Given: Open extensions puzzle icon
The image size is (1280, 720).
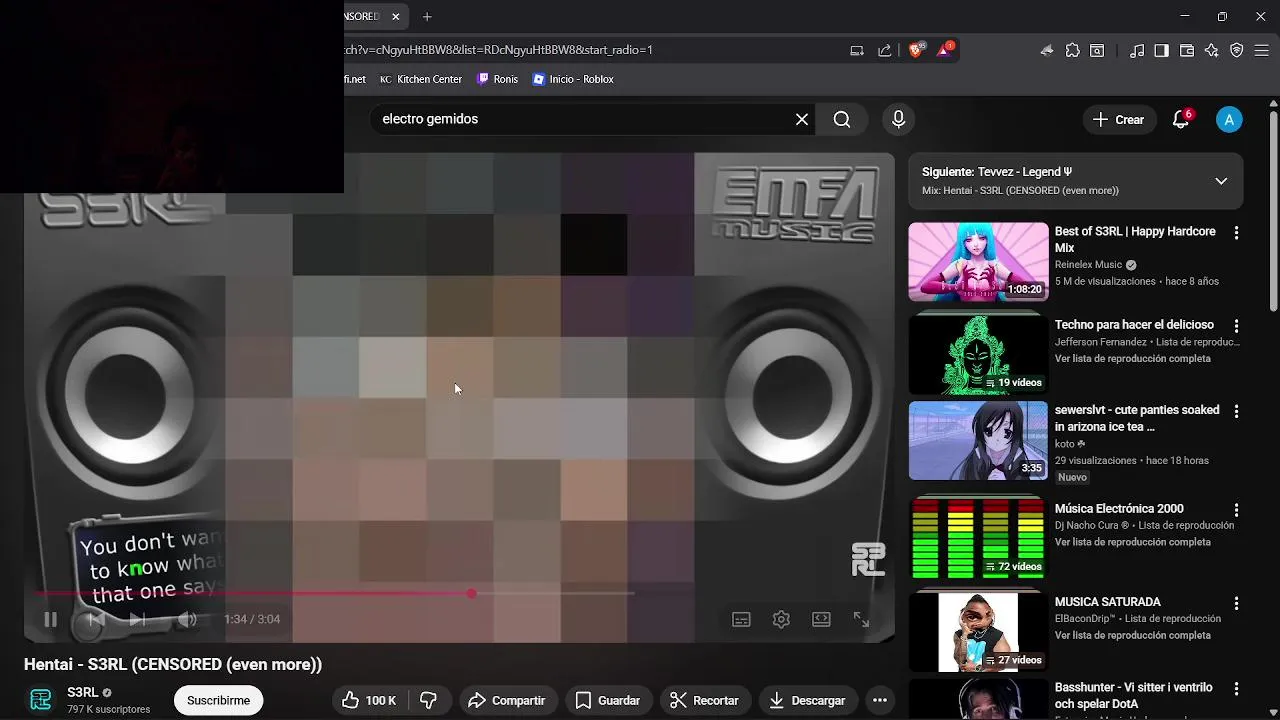Looking at the screenshot, I should [1073, 50].
